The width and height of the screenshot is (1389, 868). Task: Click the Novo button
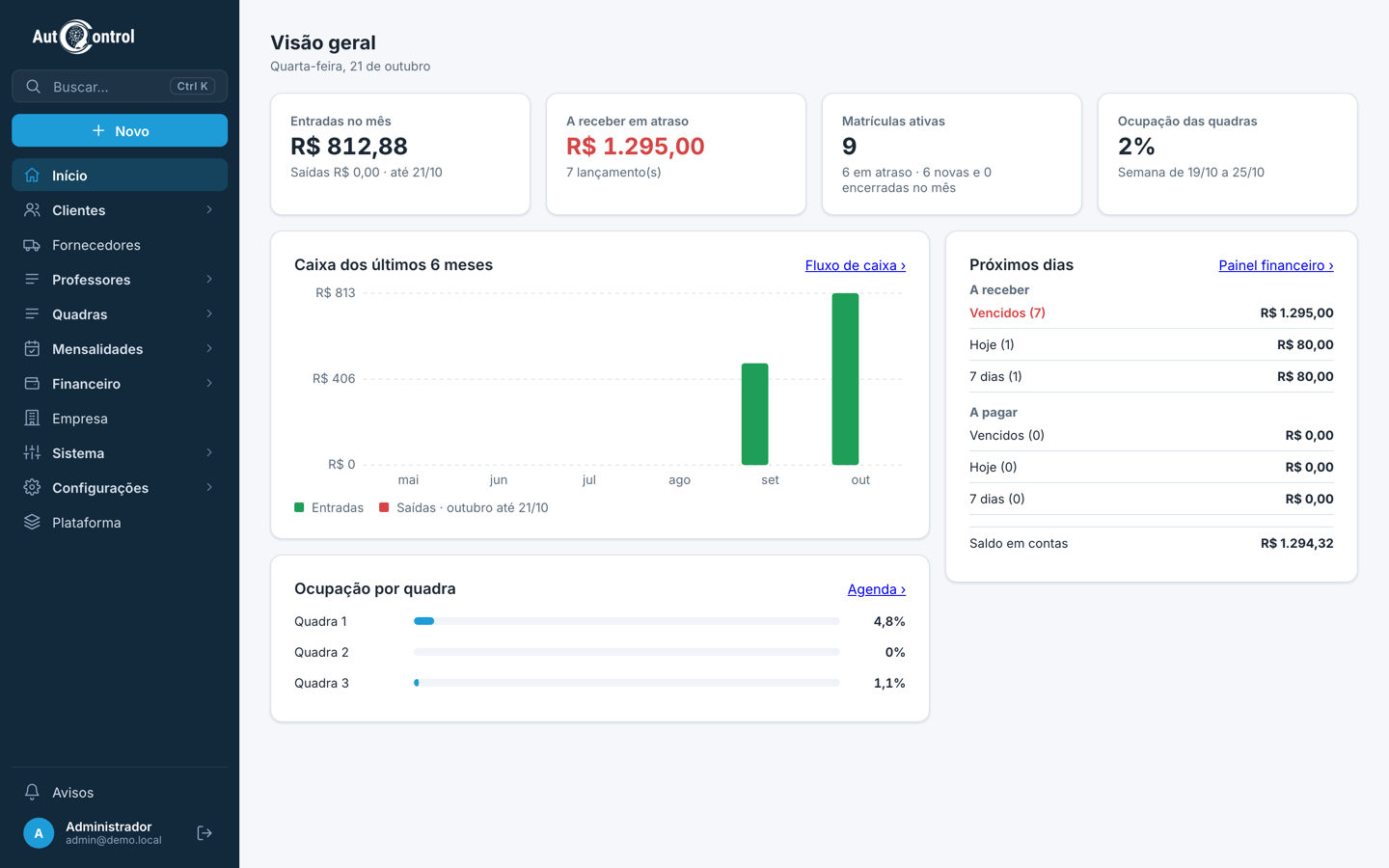(120, 130)
